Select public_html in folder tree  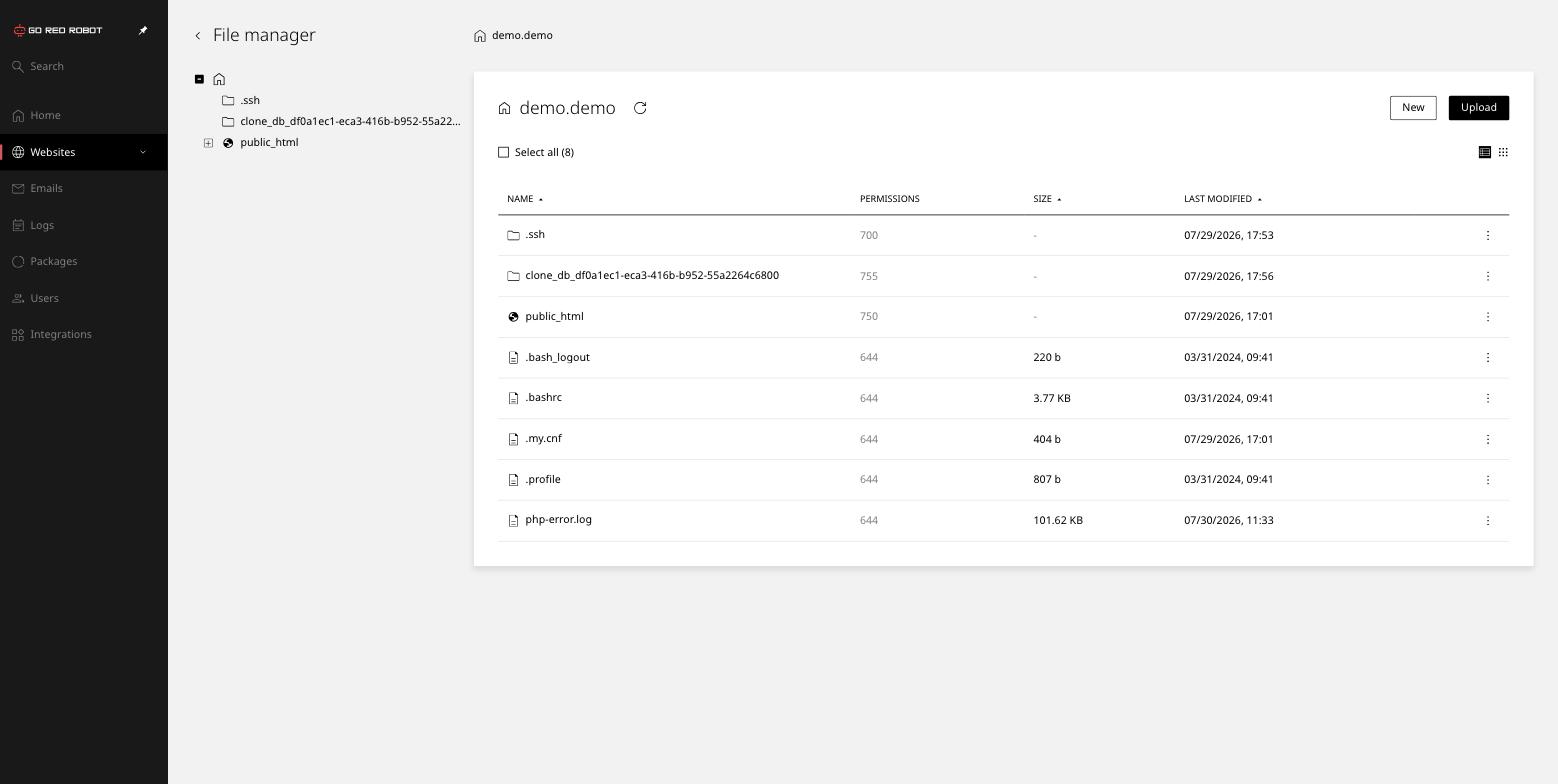click(x=269, y=142)
